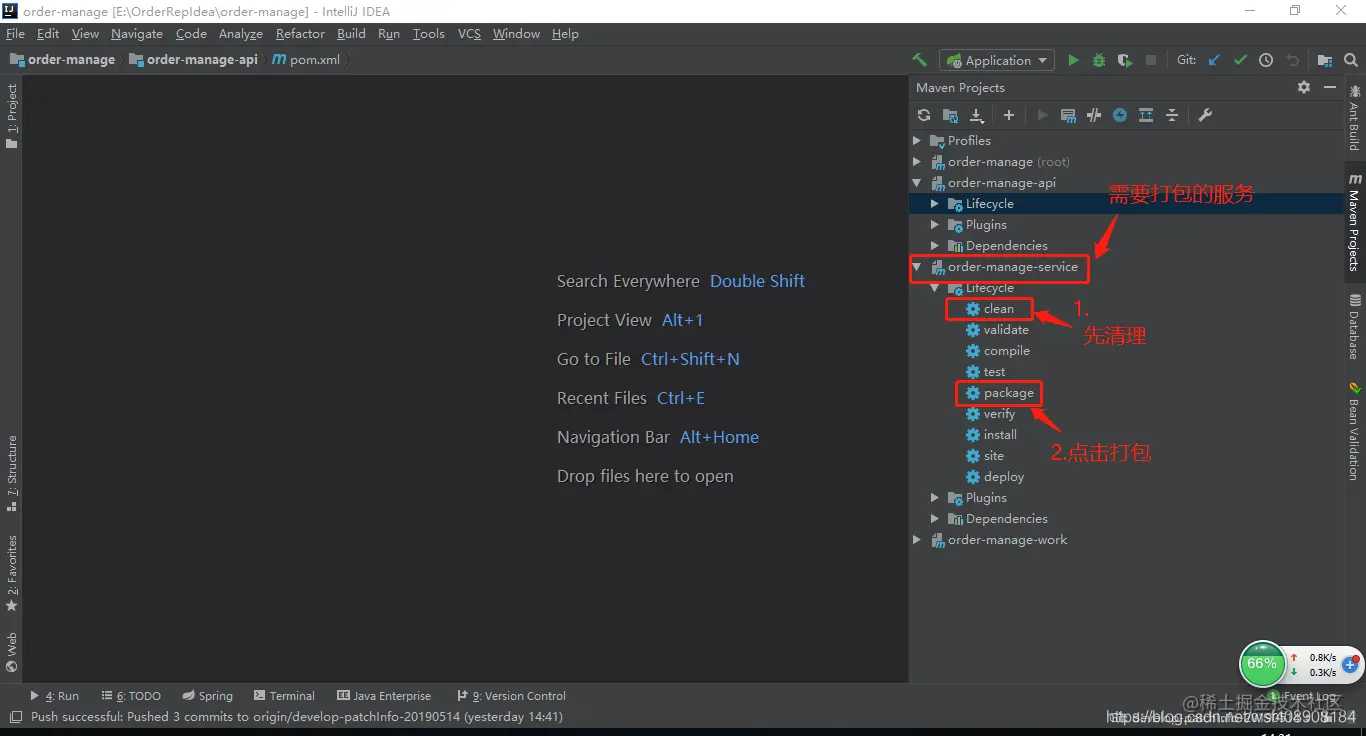Open the Spring tool window

(x=208, y=696)
